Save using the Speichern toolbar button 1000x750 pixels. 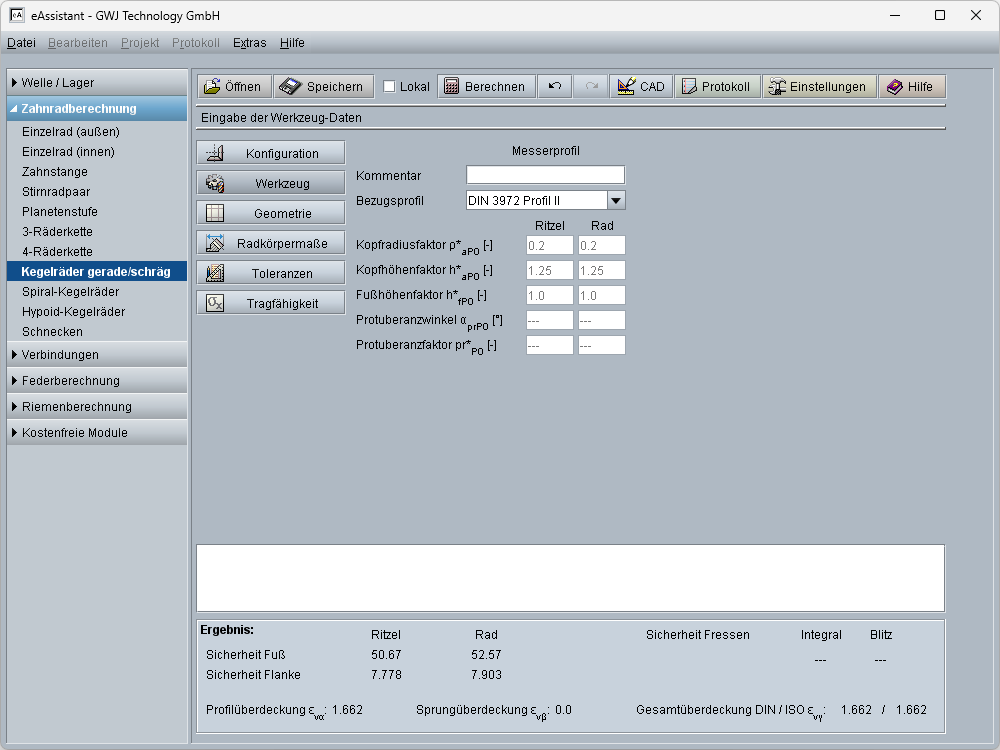[x=324, y=87]
